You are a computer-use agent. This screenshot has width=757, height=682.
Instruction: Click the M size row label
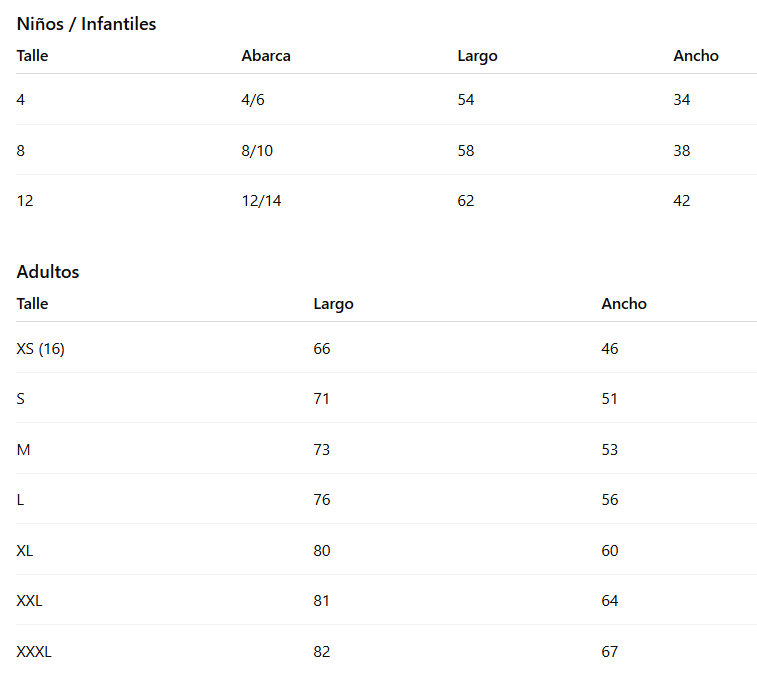pos(24,450)
